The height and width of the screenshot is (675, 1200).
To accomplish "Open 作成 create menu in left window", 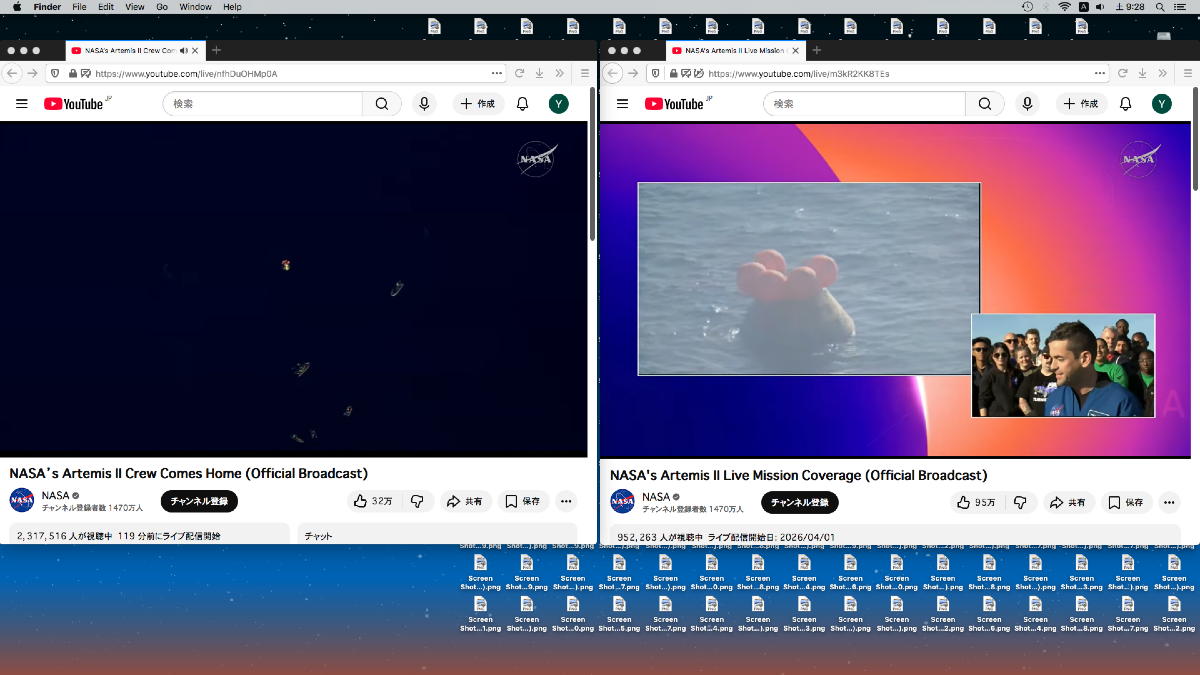I will tap(478, 104).
